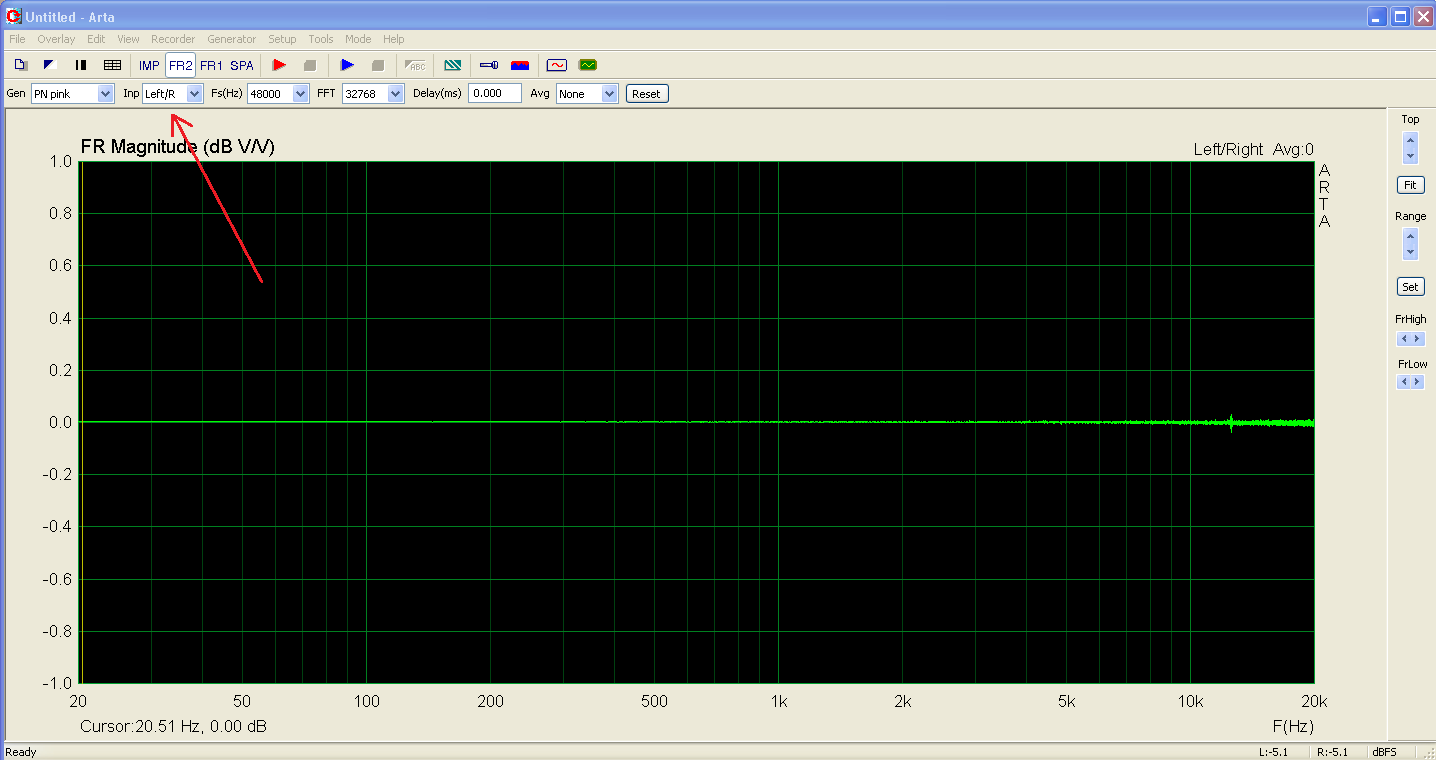The width and height of the screenshot is (1436, 760).
Task: Switch to IMP impulse response mode
Action: 149,65
